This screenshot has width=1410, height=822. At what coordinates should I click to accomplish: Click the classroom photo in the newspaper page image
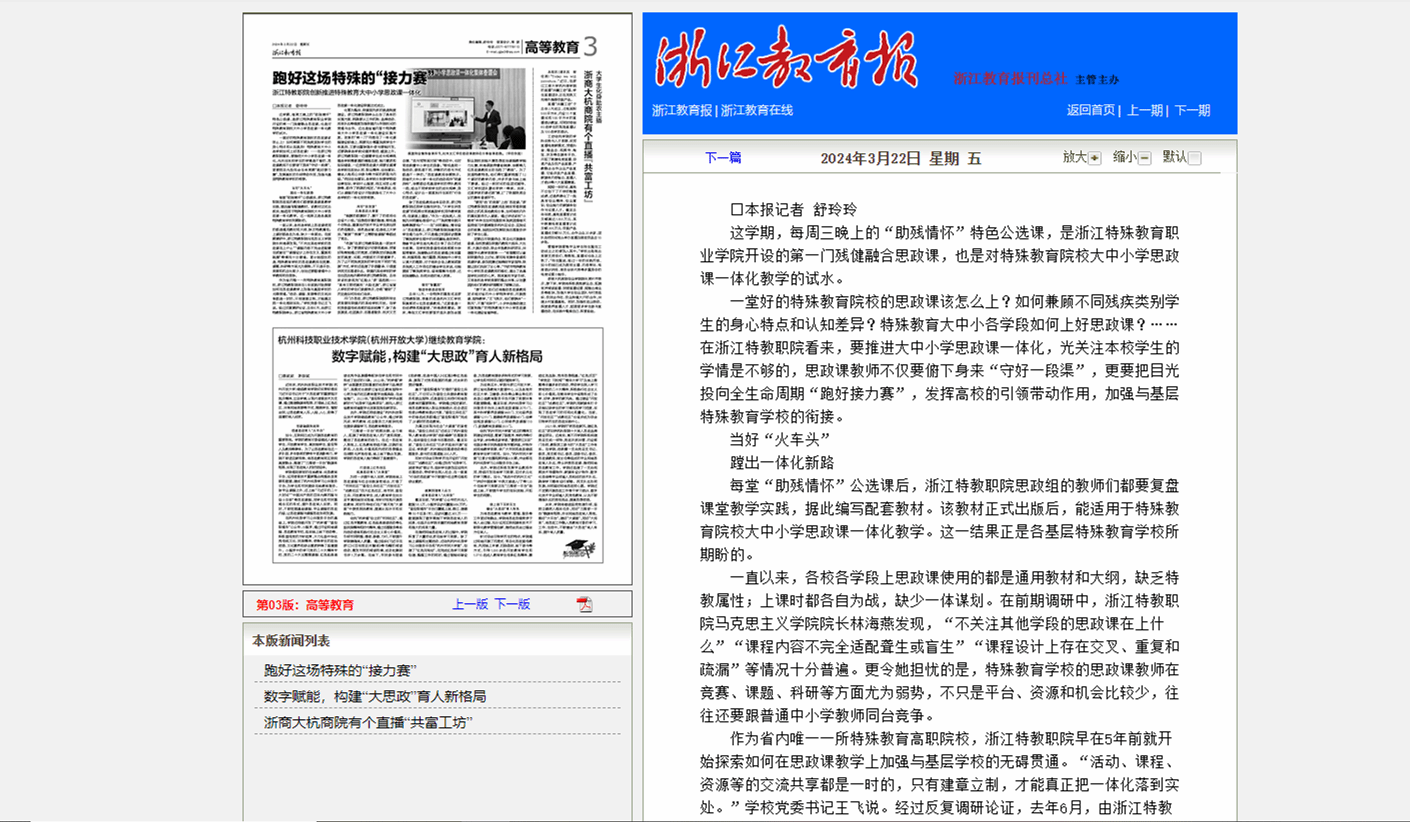[465, 109]
